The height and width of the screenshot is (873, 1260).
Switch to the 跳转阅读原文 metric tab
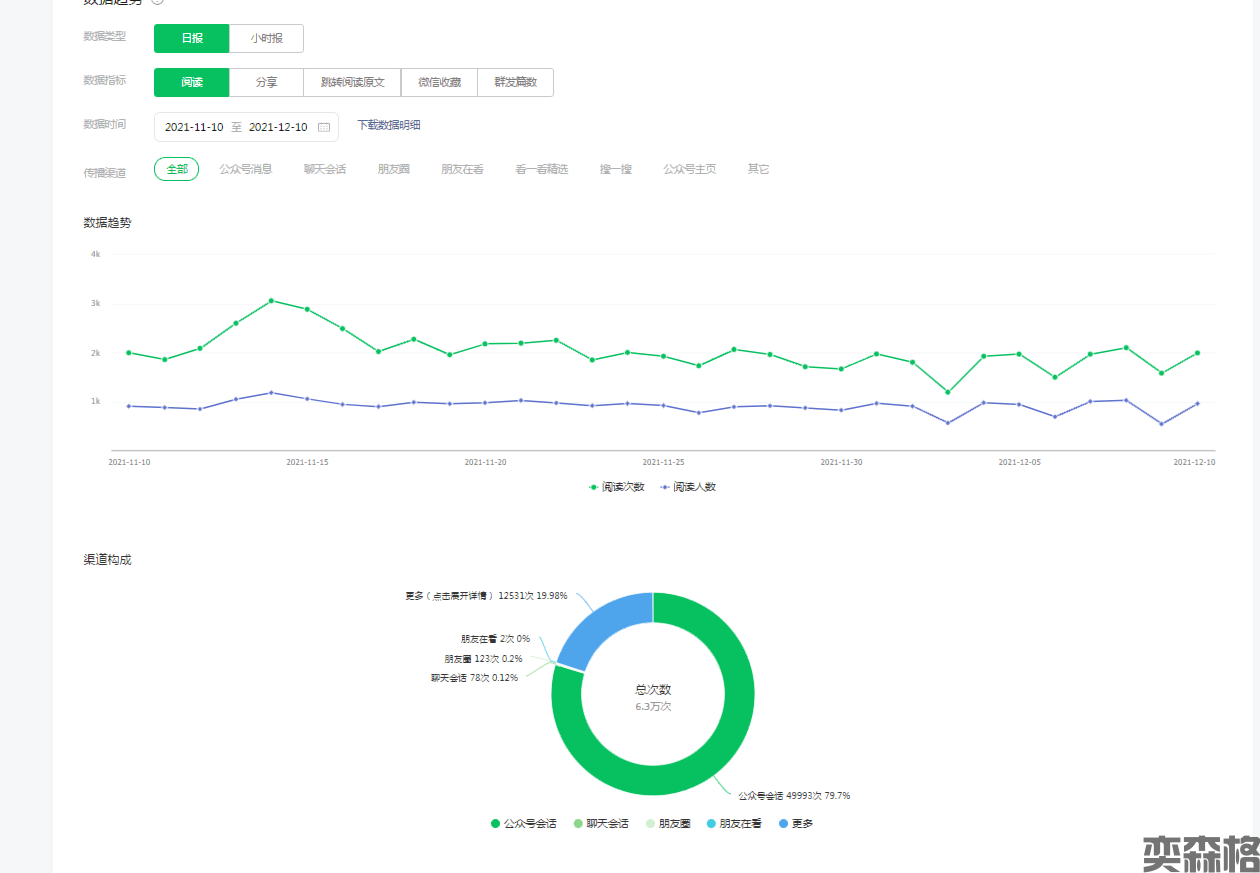tap(352, 82)
